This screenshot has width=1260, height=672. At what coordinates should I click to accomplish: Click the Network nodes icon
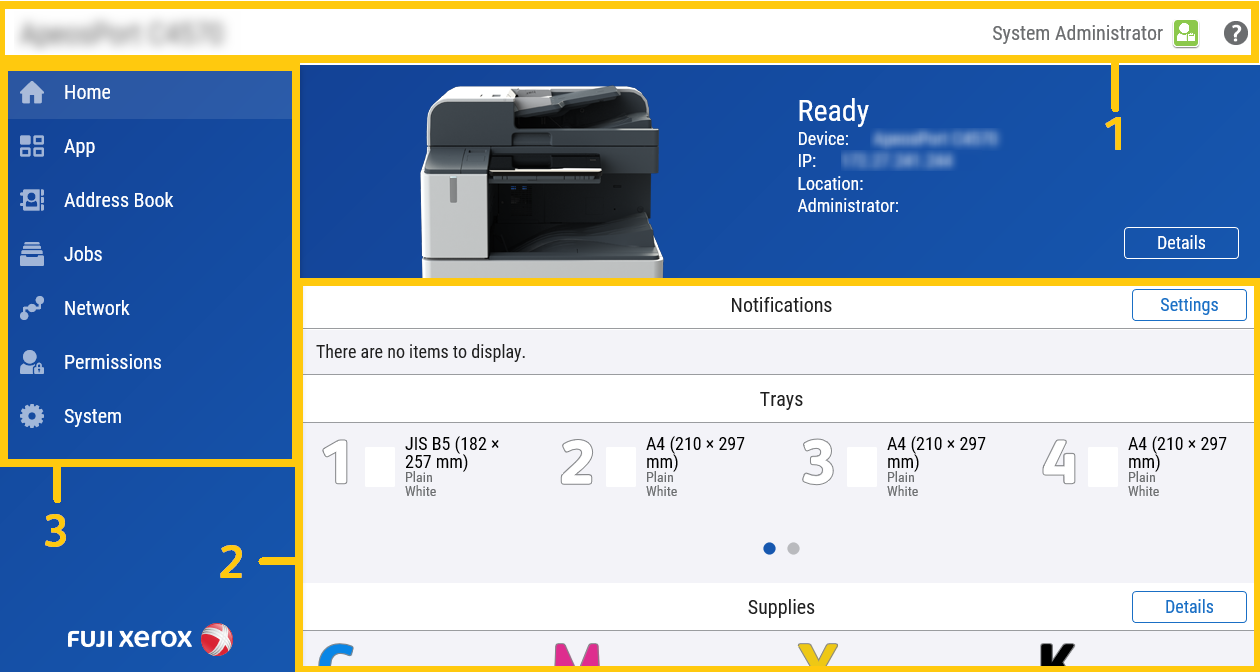click(x=32, y=309)
